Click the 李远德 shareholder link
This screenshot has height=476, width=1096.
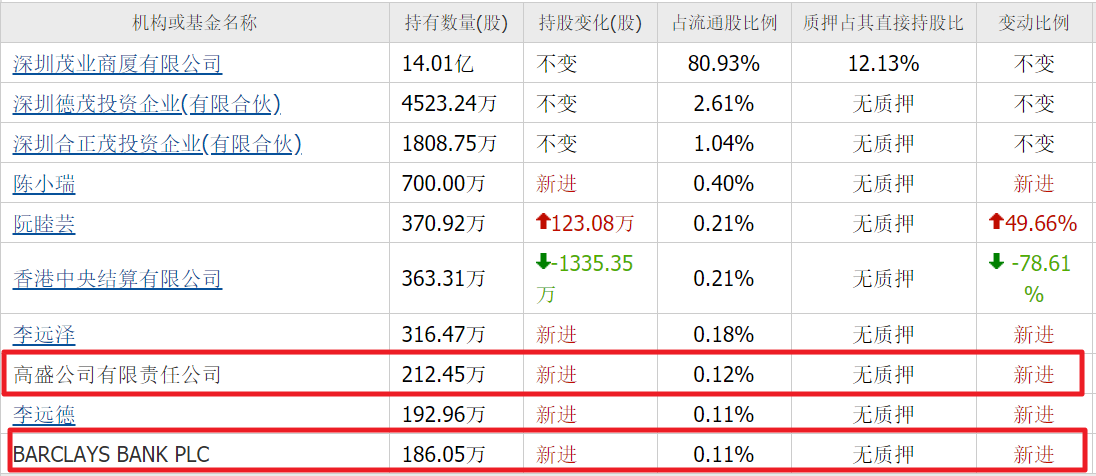[44, 415]
